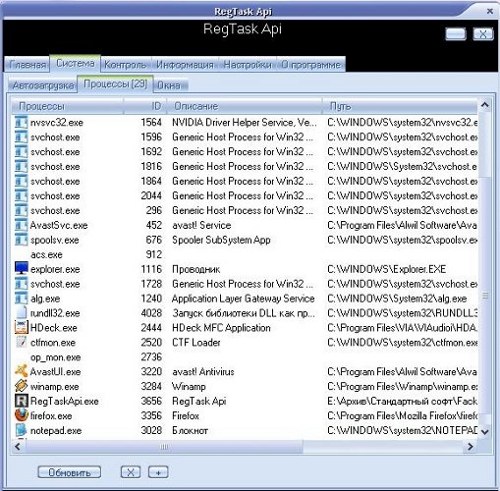Viewport: 500px width, 491px height.
Task: Select the Процессы [29] subtab
Action: [115, 84]
